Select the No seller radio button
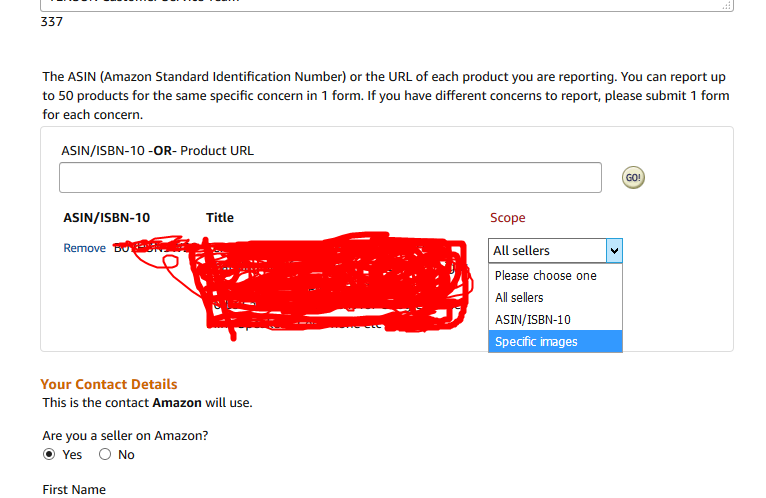Image resolution: width=766 pixels, height=498 pixels. point(105,454)
